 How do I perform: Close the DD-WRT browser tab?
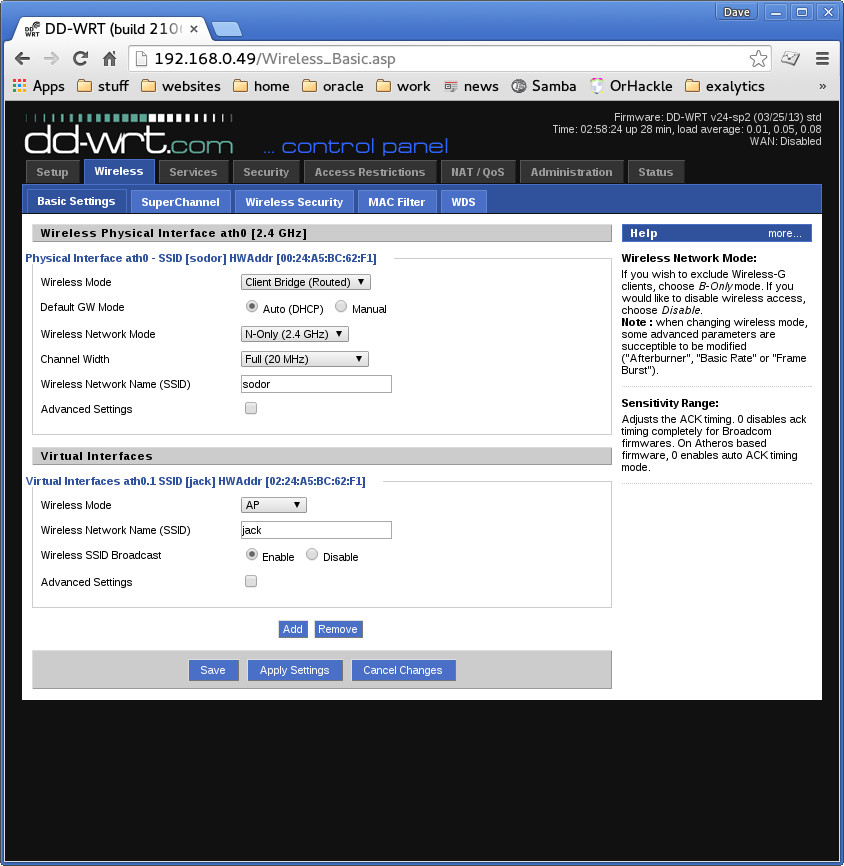tap(194, 29)
